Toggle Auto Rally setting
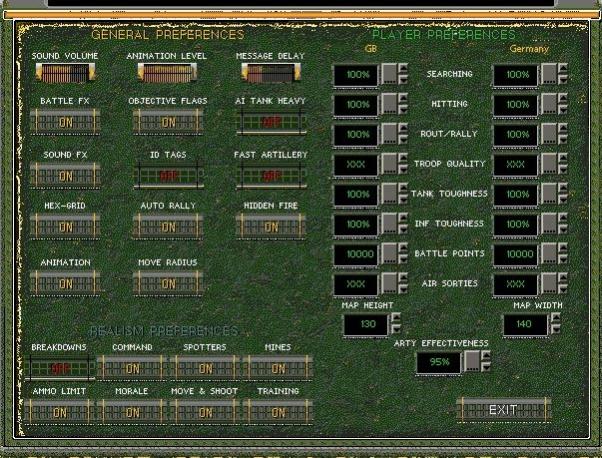The width and height of the screenshot is (602, 458). click(167, 227)
